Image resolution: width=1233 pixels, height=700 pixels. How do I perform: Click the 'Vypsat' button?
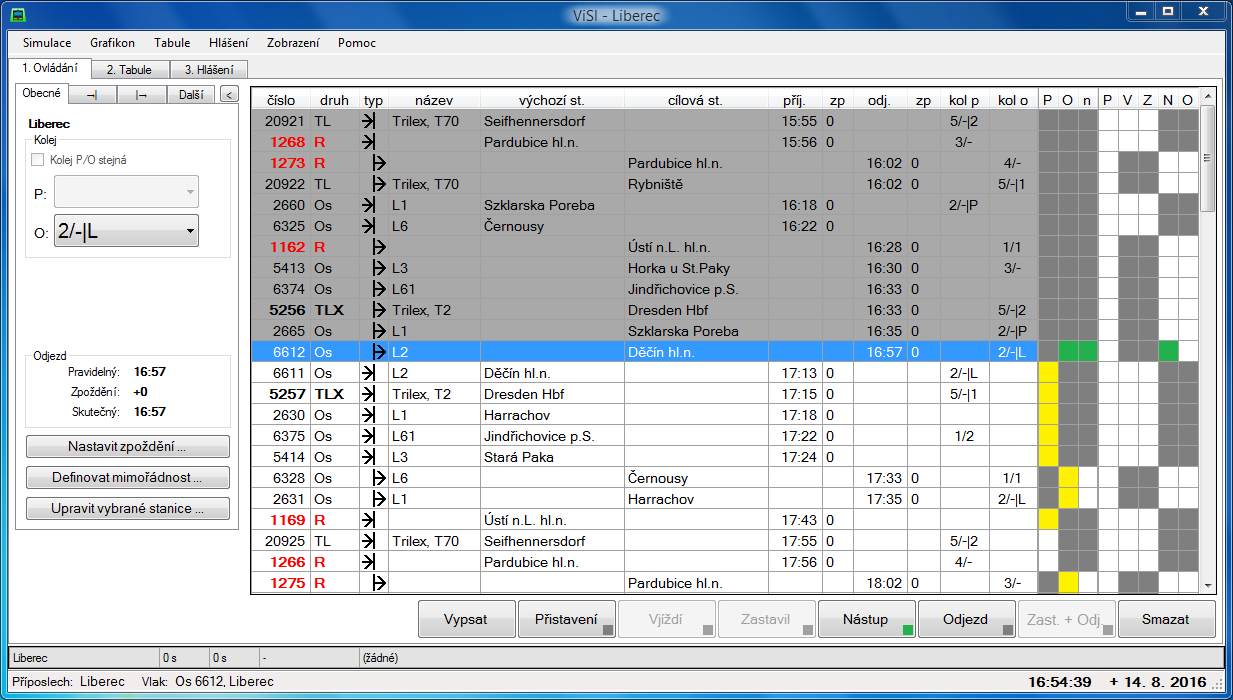pos(466,619)
